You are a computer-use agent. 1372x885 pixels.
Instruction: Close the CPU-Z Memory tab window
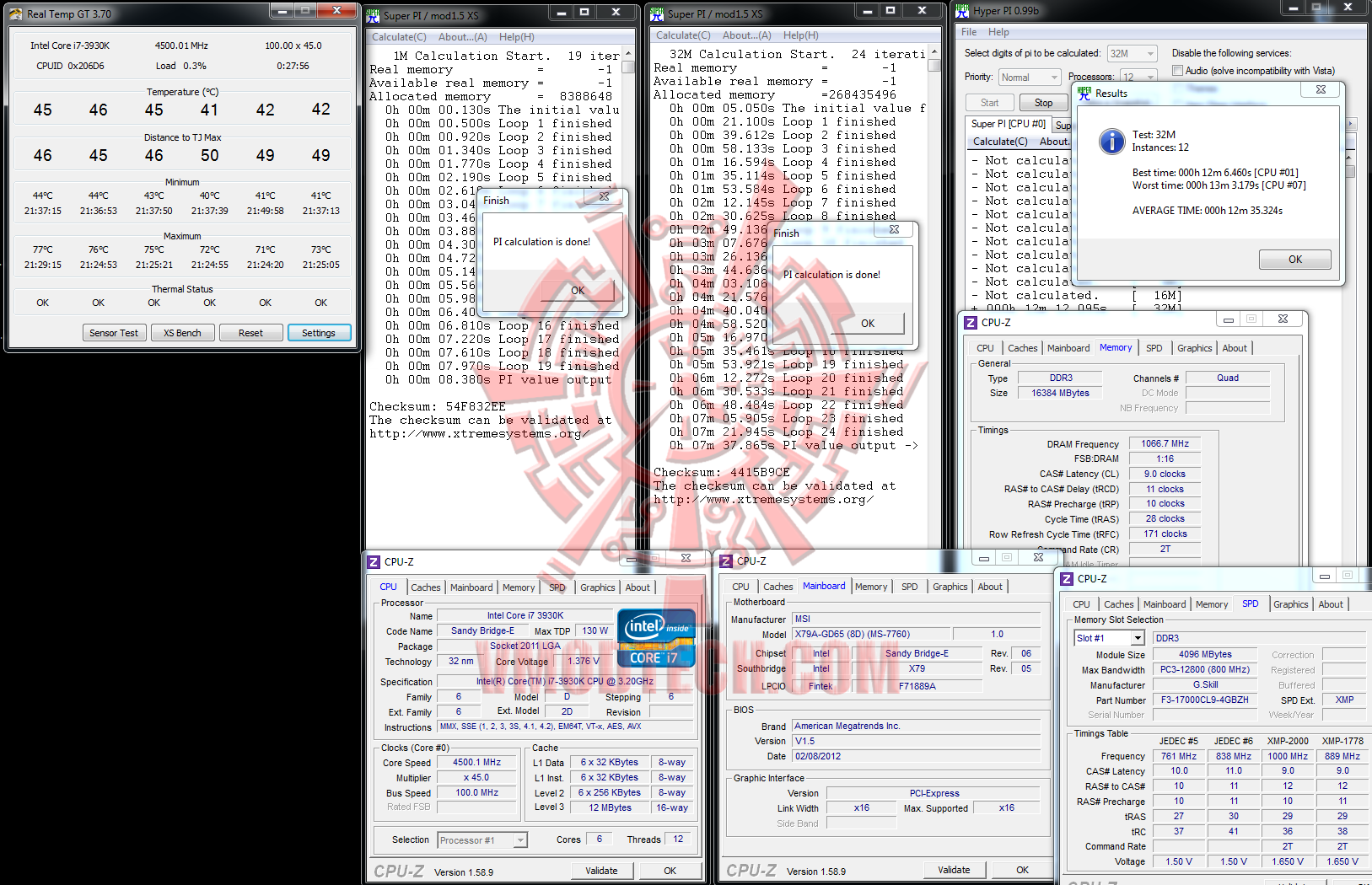coord(1283,319)
